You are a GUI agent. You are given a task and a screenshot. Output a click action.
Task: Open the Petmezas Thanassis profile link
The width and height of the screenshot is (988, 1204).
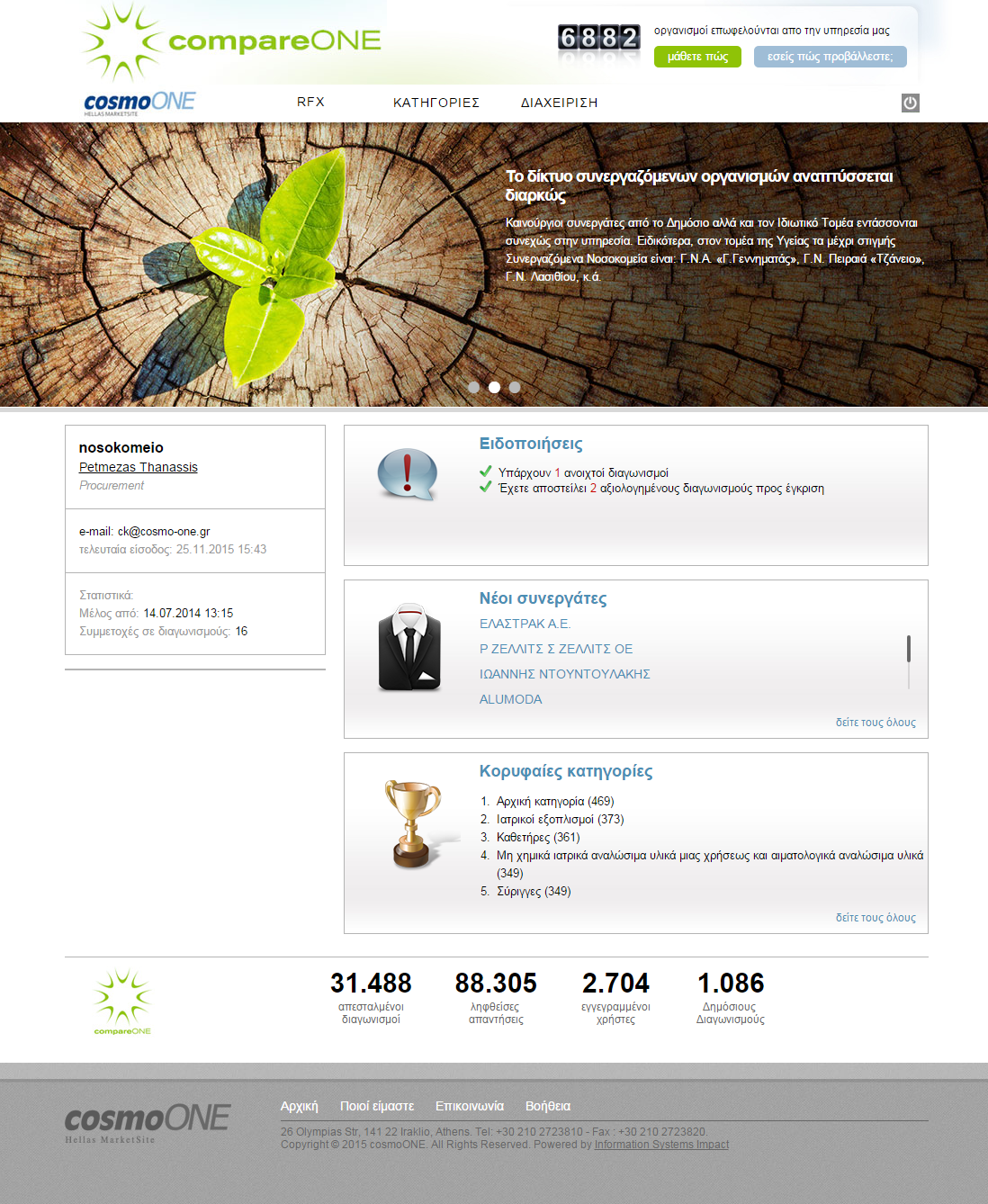tap(139, 467)
